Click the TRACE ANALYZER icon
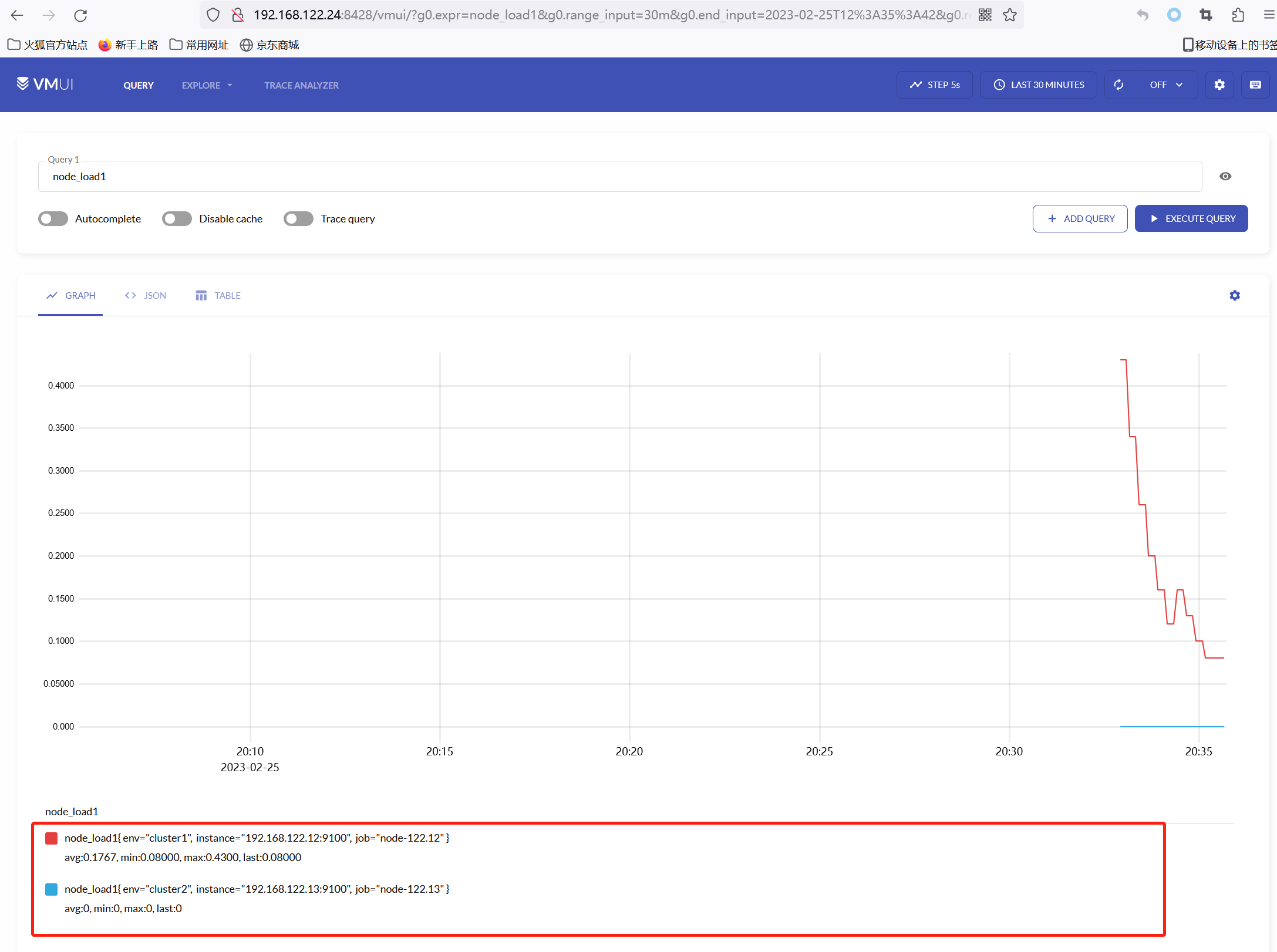This screenshot has width=1277, height=952. tap(300, 85)
